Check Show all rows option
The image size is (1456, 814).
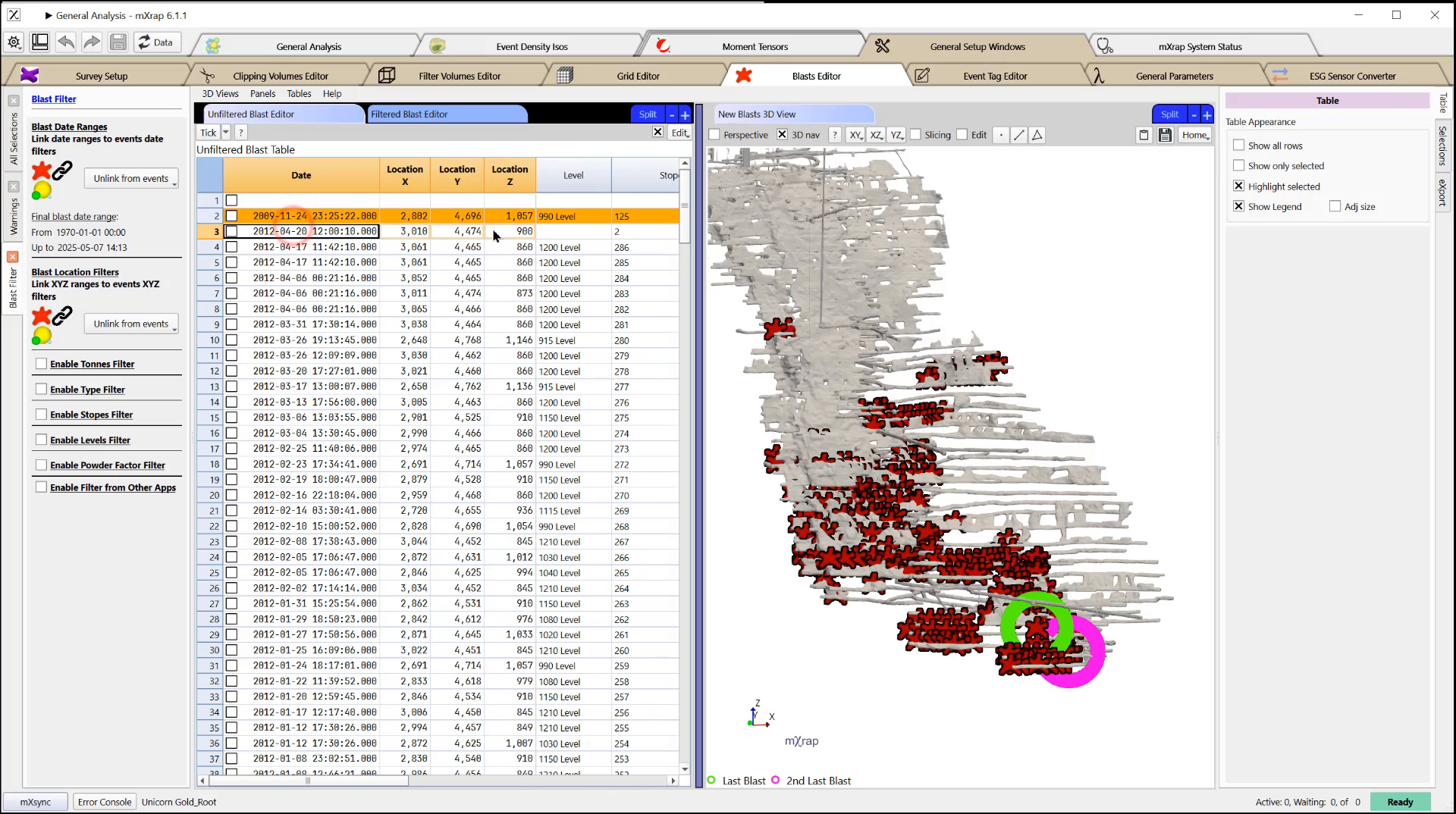pos(1238,145)
